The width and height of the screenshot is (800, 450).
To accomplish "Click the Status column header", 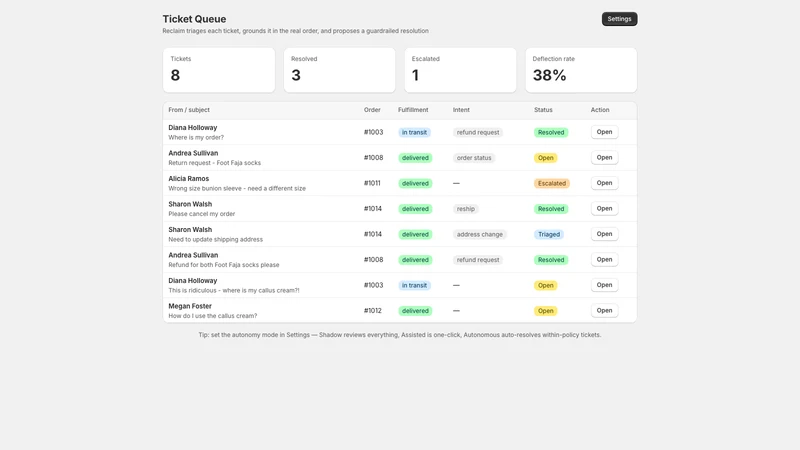I will 543,110.
